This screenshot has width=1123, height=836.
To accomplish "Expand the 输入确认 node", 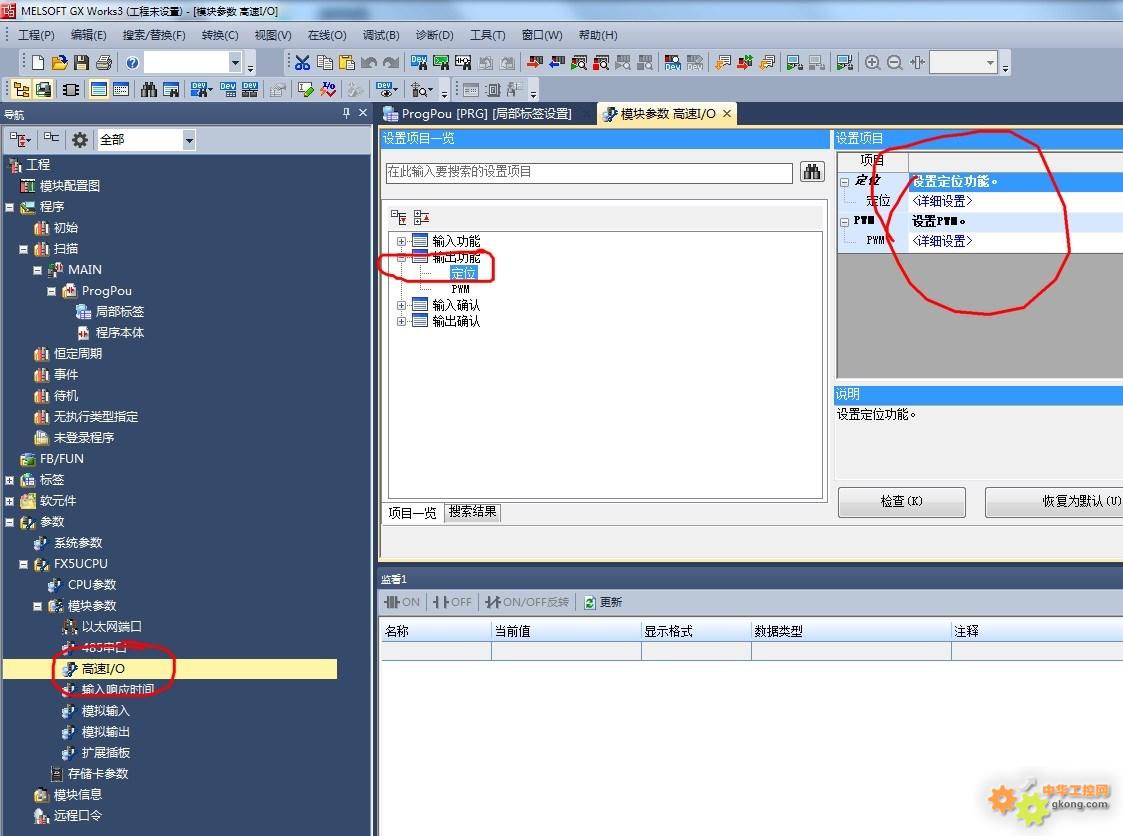I will click(x=401, y=305).
